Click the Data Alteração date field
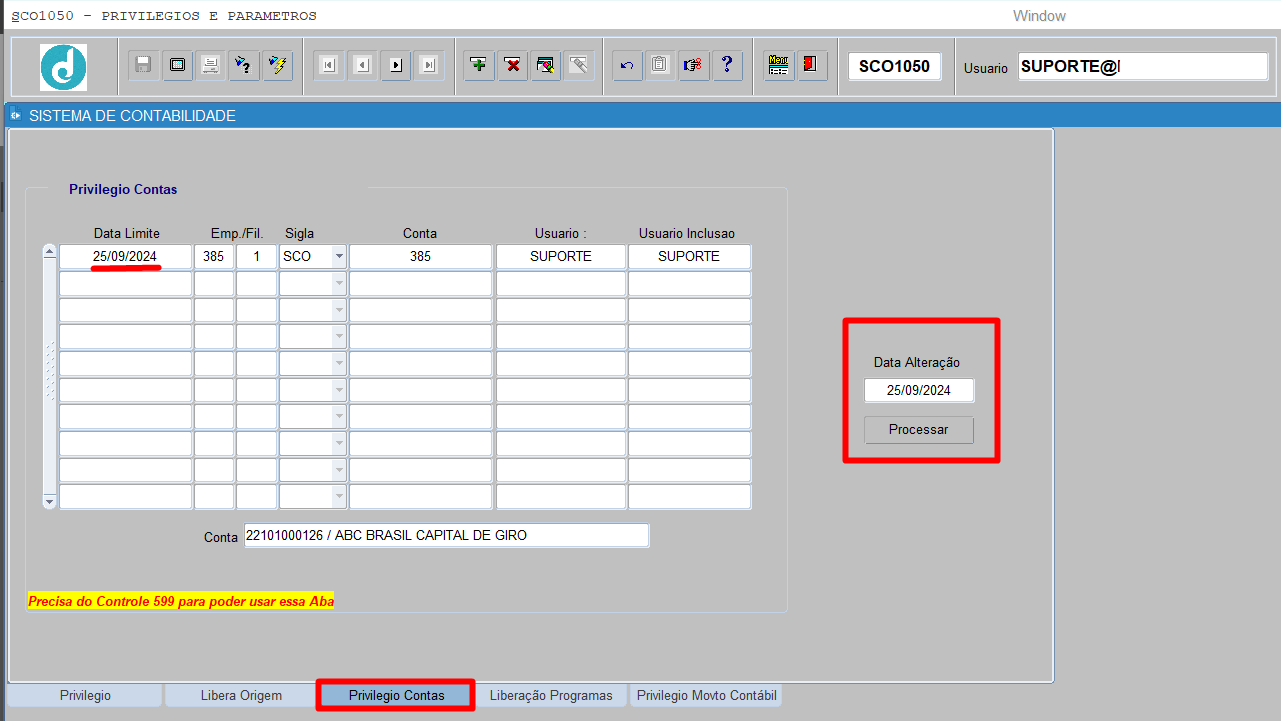The height and width of the screenshot is (721, 1281). (x=919, y=391)
